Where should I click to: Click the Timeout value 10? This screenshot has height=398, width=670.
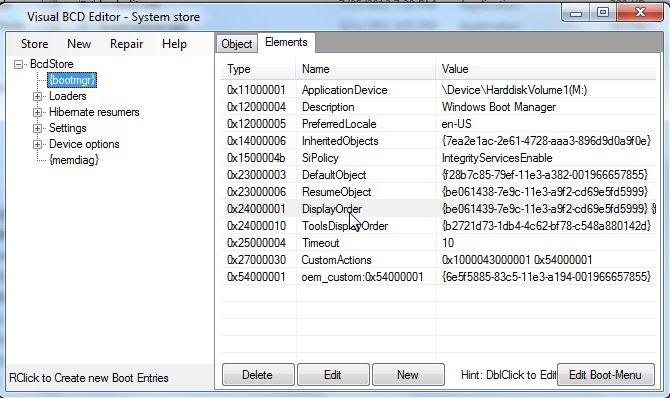point(448,243)
